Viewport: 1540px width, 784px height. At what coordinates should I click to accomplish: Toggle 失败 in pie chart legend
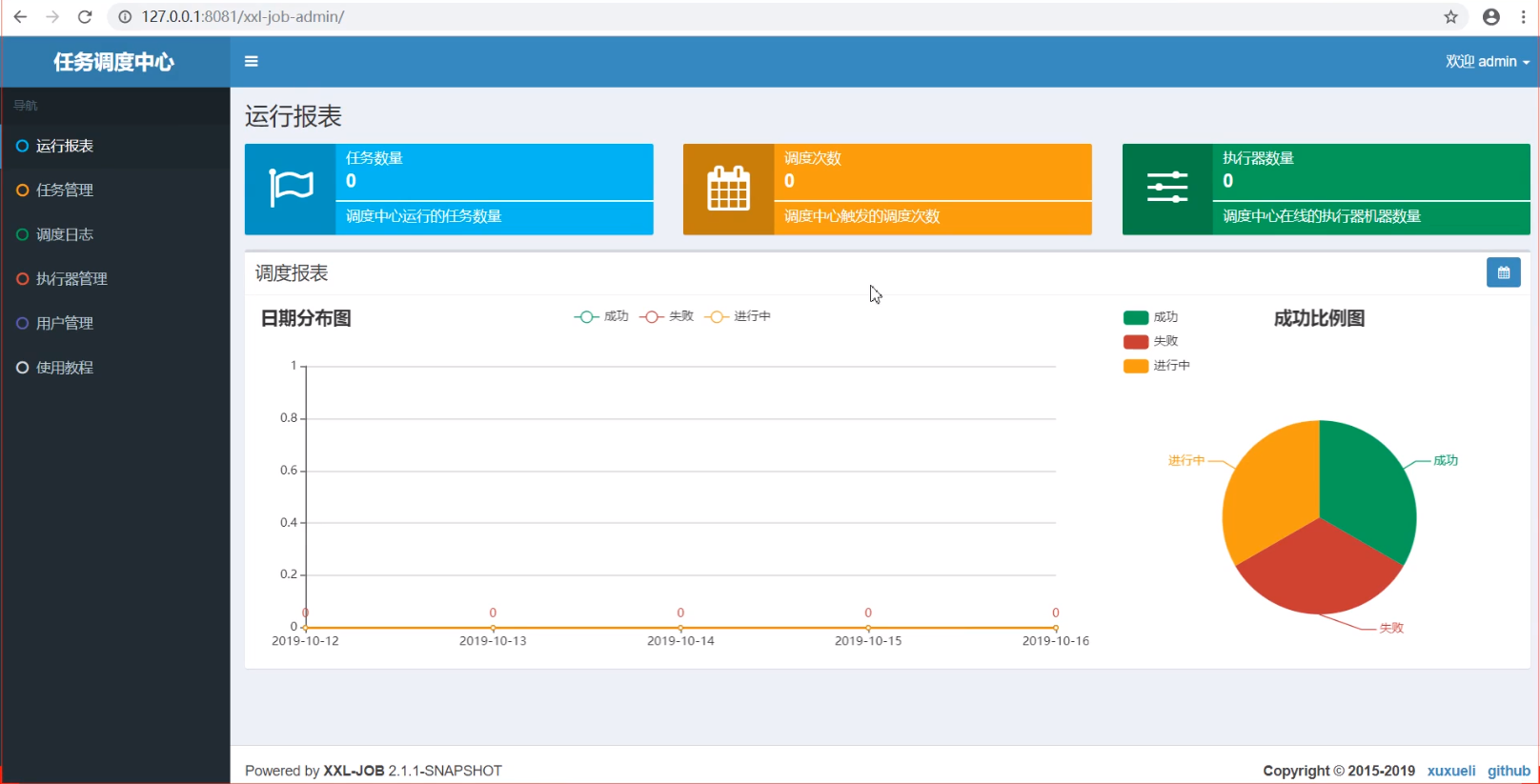pos(1151,341)
